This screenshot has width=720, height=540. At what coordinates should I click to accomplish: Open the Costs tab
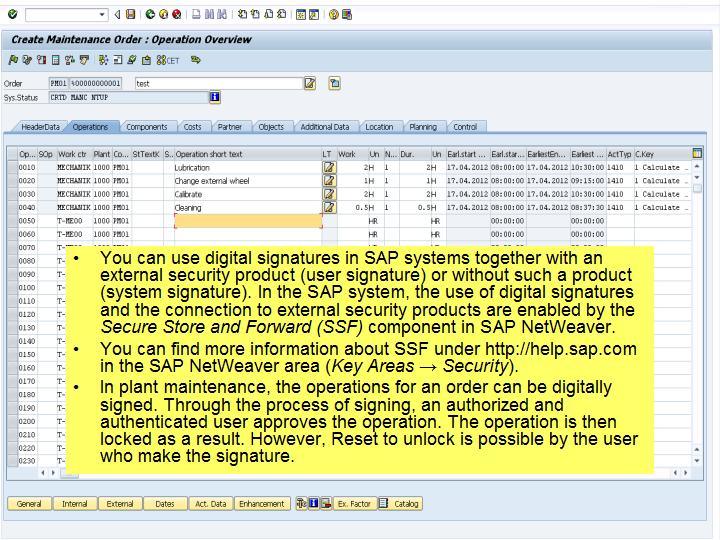pyautogui.click(x=192, y=127)
